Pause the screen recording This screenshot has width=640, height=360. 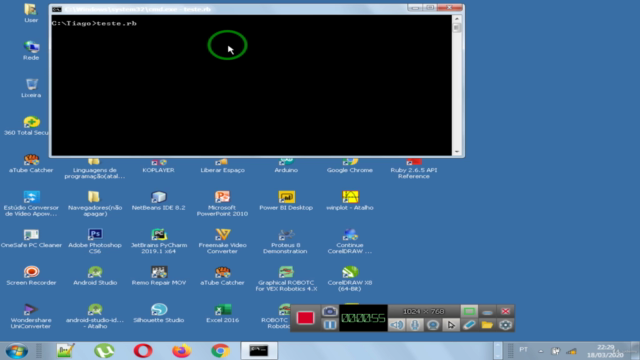click(x=329, y=325)
